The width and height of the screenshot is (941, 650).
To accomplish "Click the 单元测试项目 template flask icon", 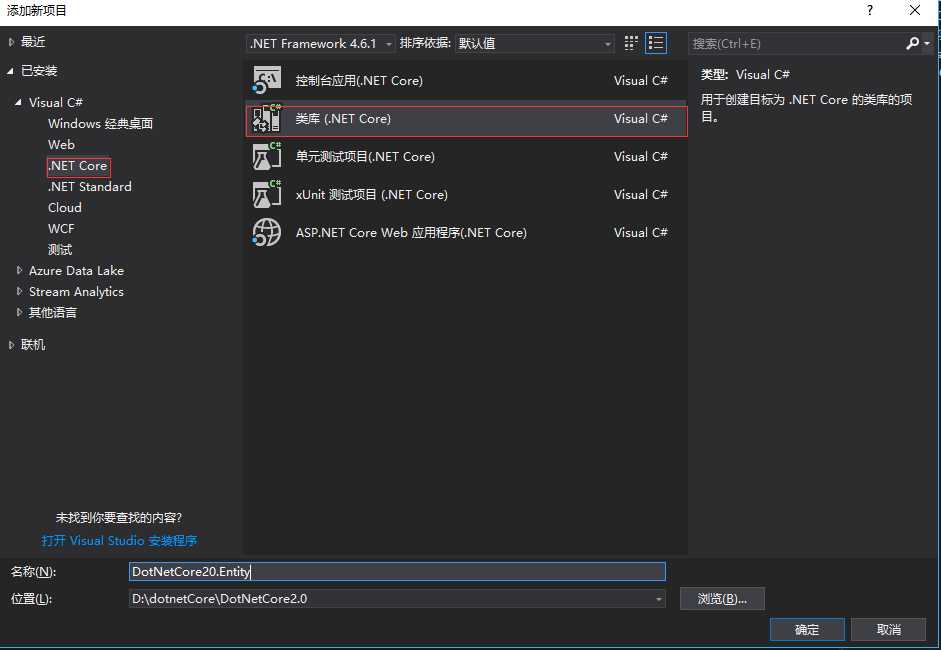I will [266, 157].
